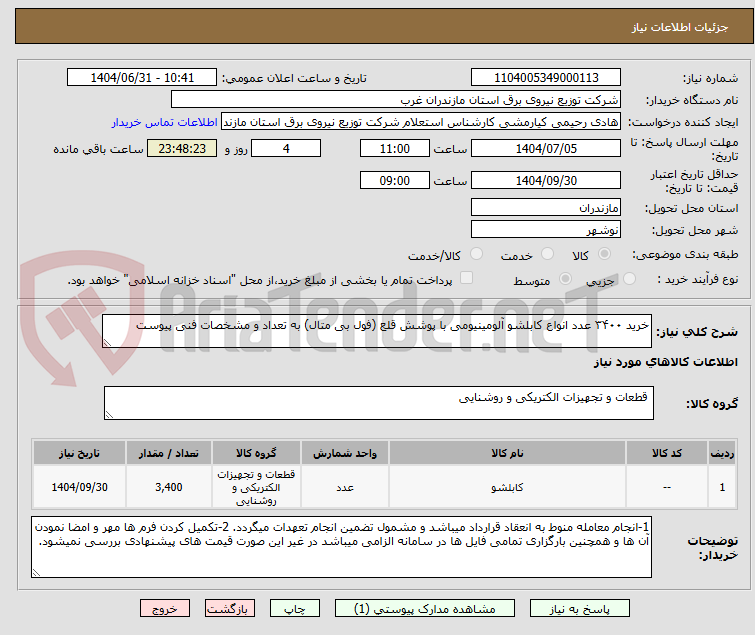This screenshot has width=755, height=635.
Task: Click the buyer organization name field
Action: tap(396, 100)
